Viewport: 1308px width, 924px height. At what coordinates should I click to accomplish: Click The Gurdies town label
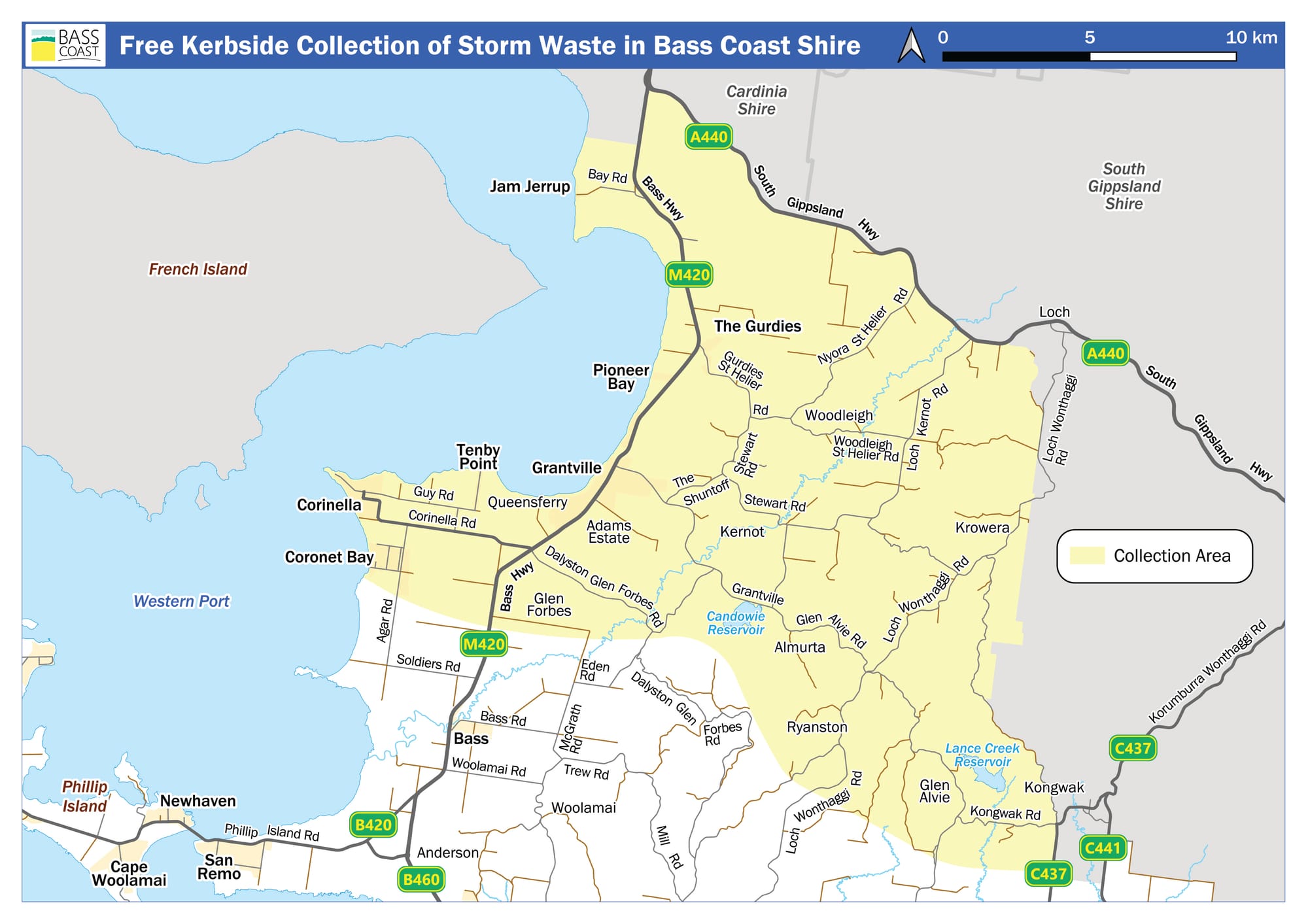(x=757, y=326)
